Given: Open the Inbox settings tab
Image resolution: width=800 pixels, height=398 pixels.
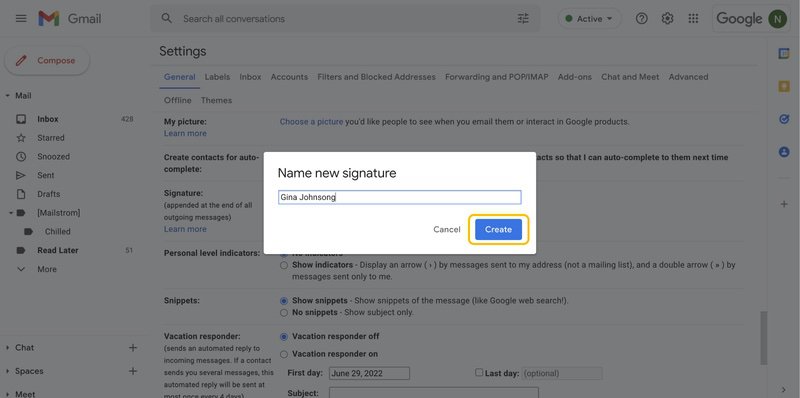Looking at the screenshot, I should (251, 77).
